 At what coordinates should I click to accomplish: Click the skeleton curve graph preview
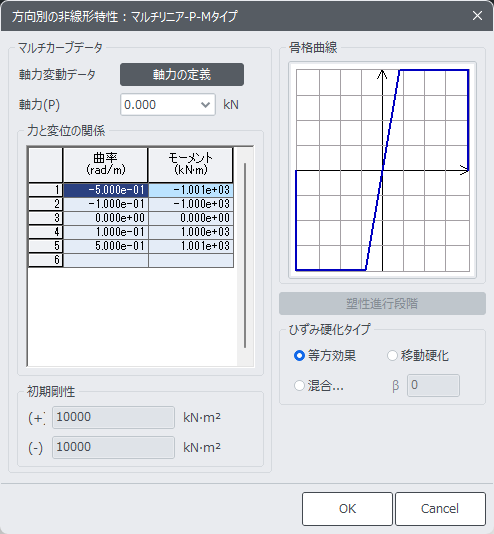382,170
